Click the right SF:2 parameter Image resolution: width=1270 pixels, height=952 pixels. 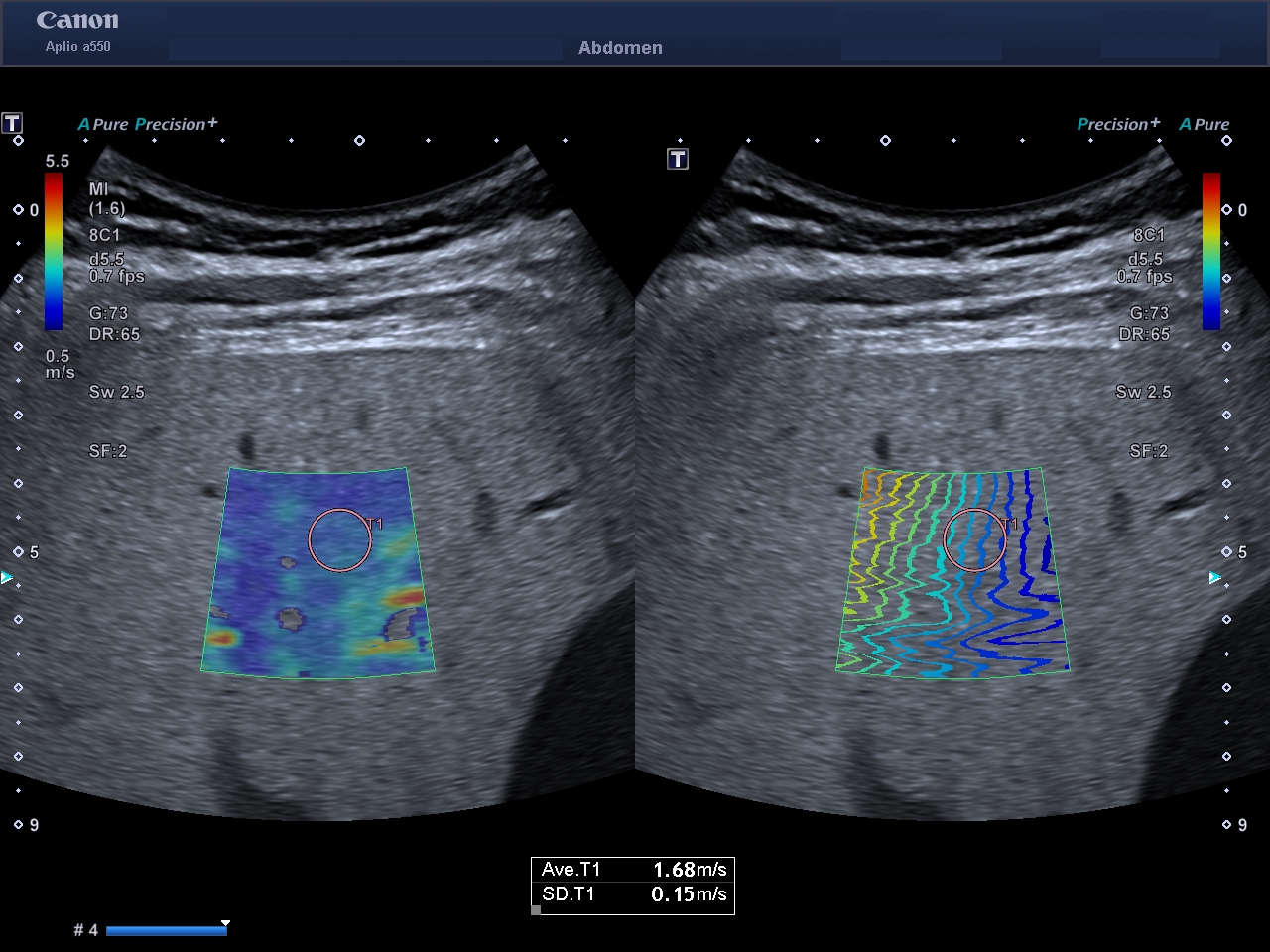(1149, 451)
